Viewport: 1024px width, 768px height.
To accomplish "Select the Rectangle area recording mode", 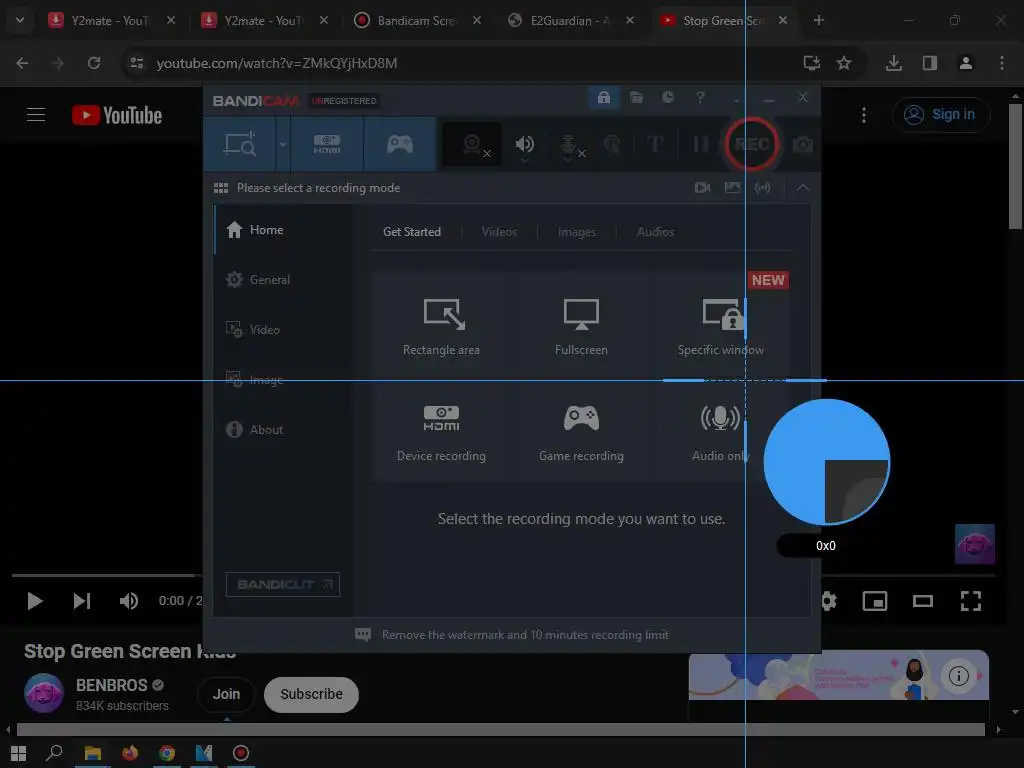I will pyautogui.click(x=441, y=327).
